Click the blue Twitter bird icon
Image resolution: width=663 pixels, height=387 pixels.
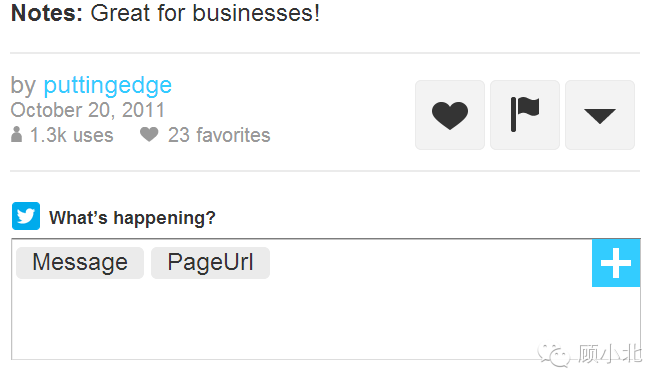click(x=26, y=216)
